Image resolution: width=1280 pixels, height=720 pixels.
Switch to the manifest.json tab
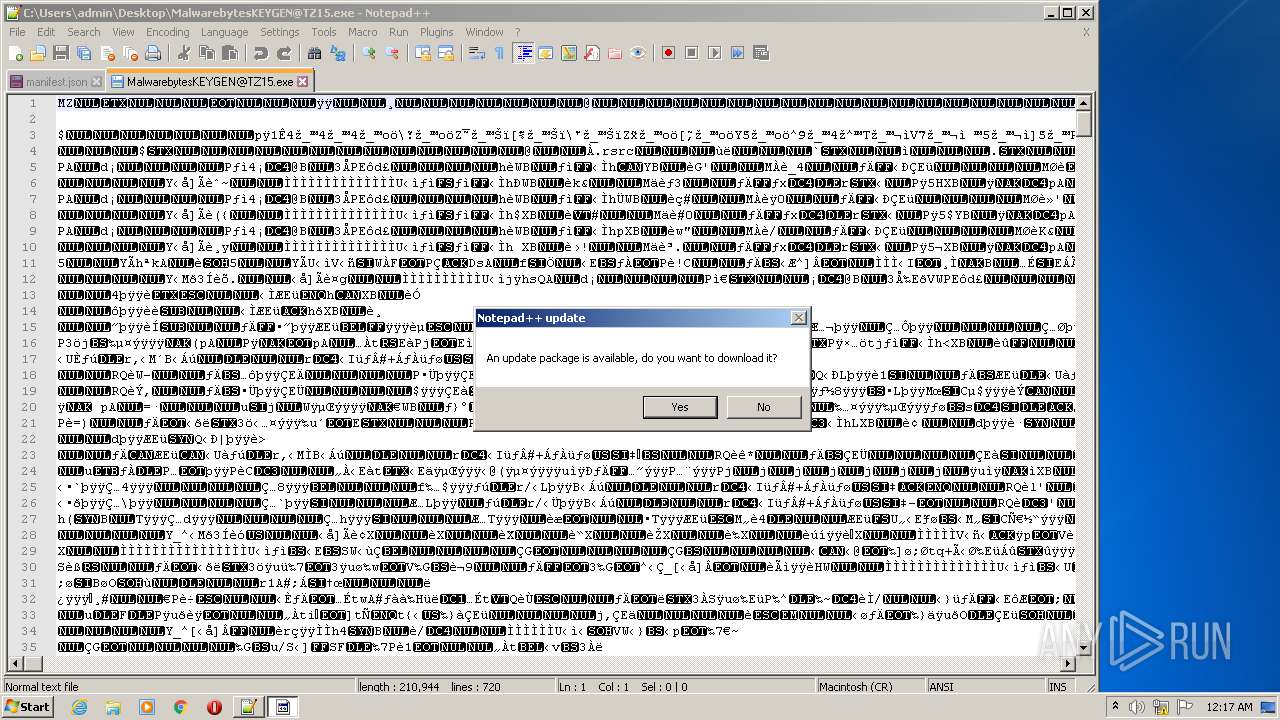pos(56,82)
